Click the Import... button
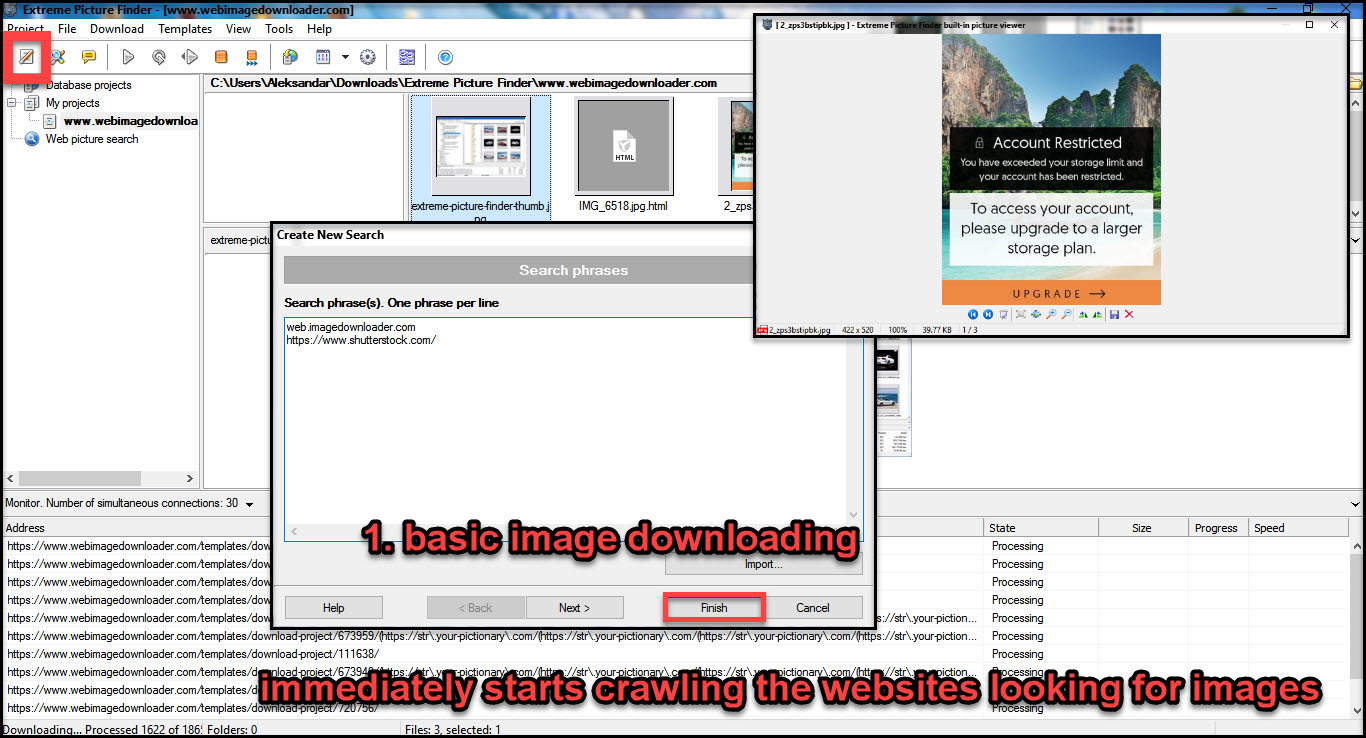Viewport: 1366px width, 738px height. (764, 563)
